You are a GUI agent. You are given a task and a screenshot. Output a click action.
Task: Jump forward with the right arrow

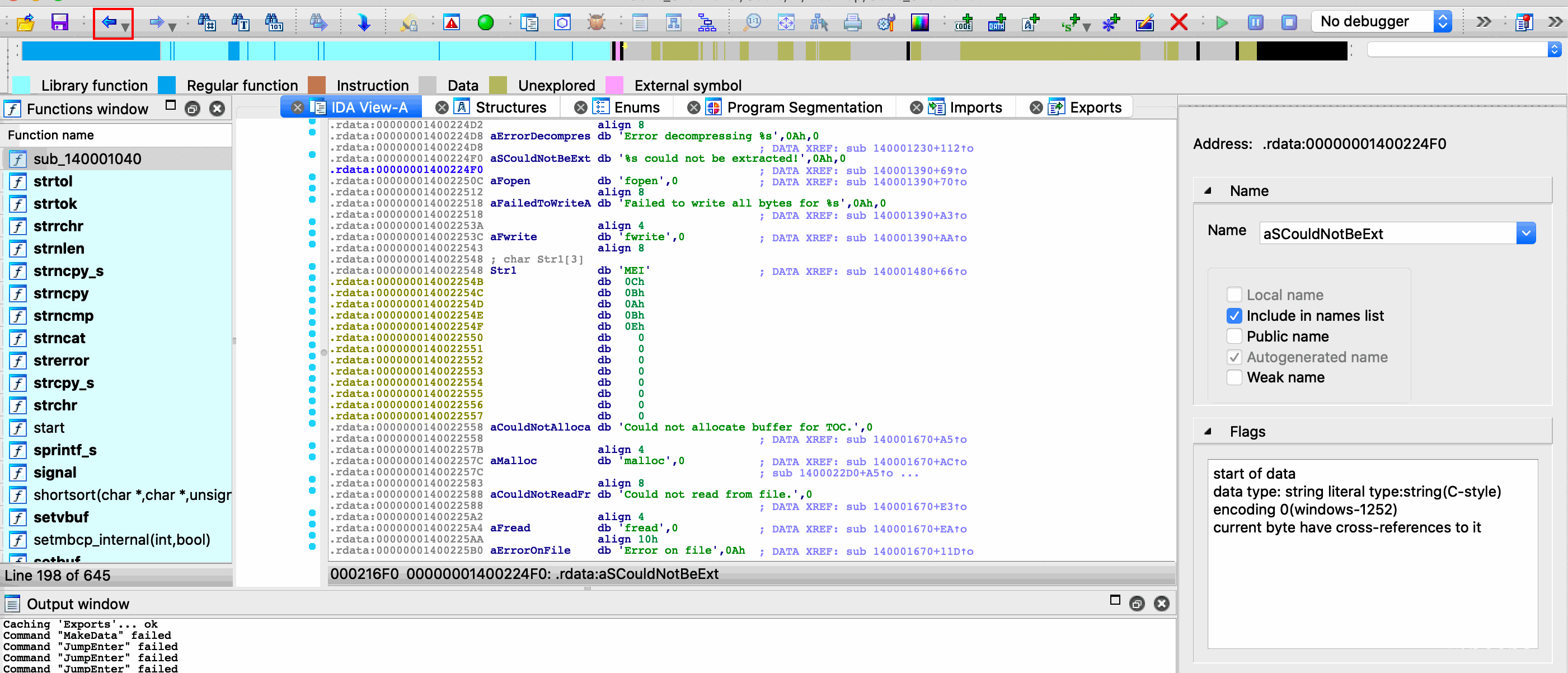157,22
